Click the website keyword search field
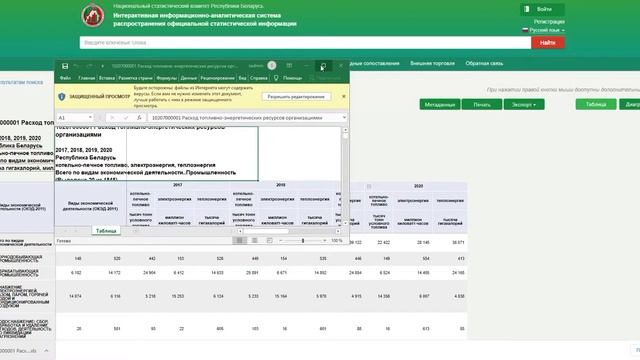The image size is (640, 360). (x=305, y=42)
